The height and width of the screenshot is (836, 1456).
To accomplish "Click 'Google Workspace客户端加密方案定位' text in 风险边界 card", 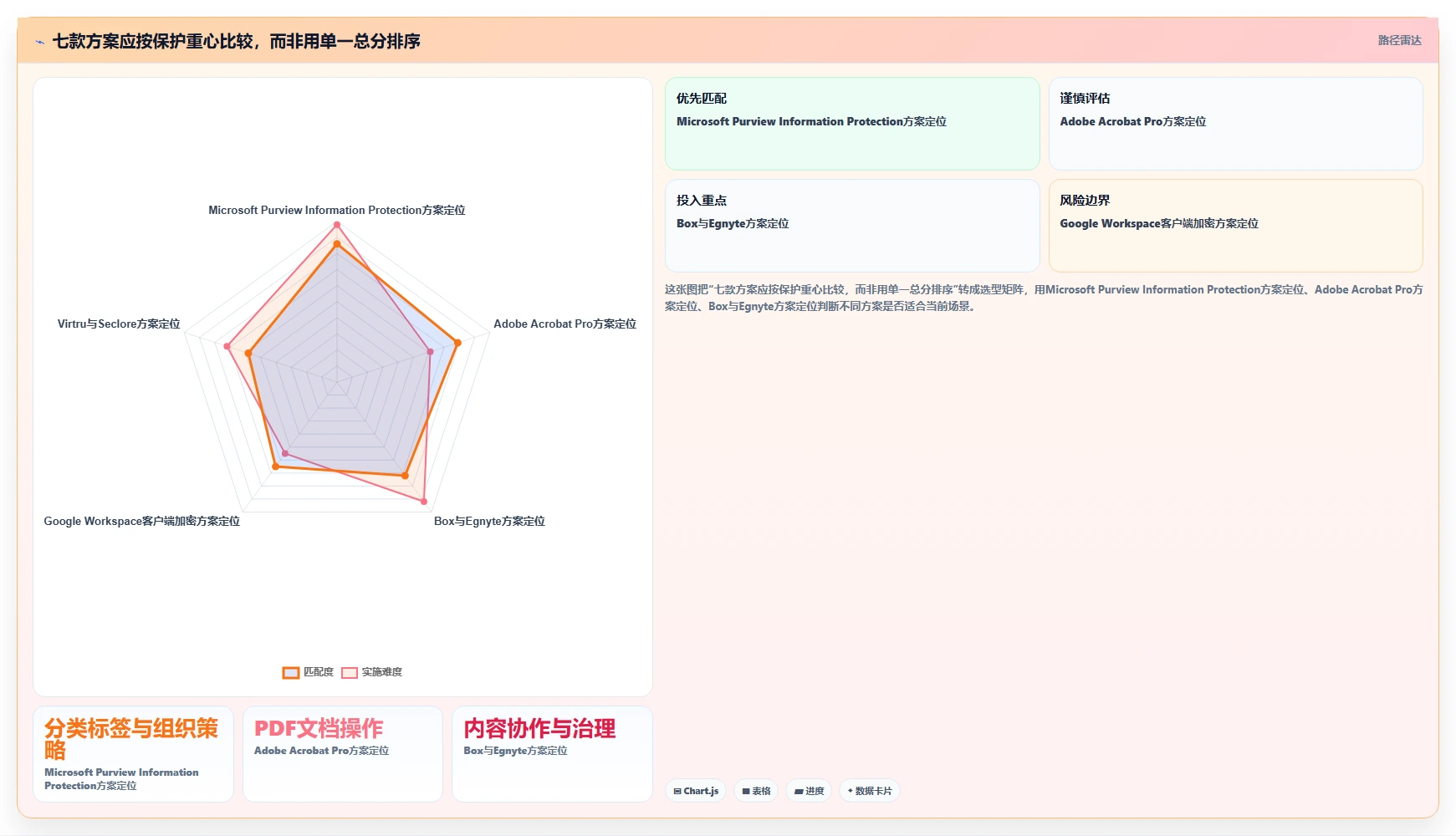I will tap(1159, 223).
